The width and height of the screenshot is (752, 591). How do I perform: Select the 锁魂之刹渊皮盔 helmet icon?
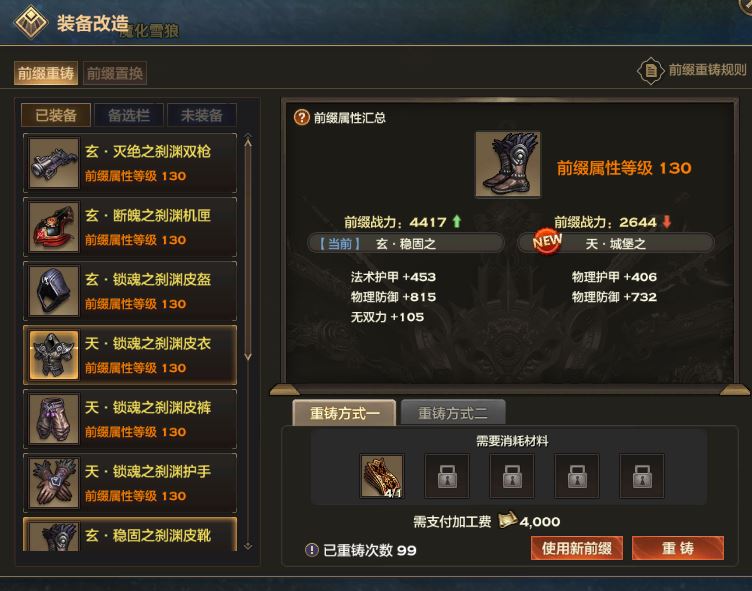click(54, 291)
